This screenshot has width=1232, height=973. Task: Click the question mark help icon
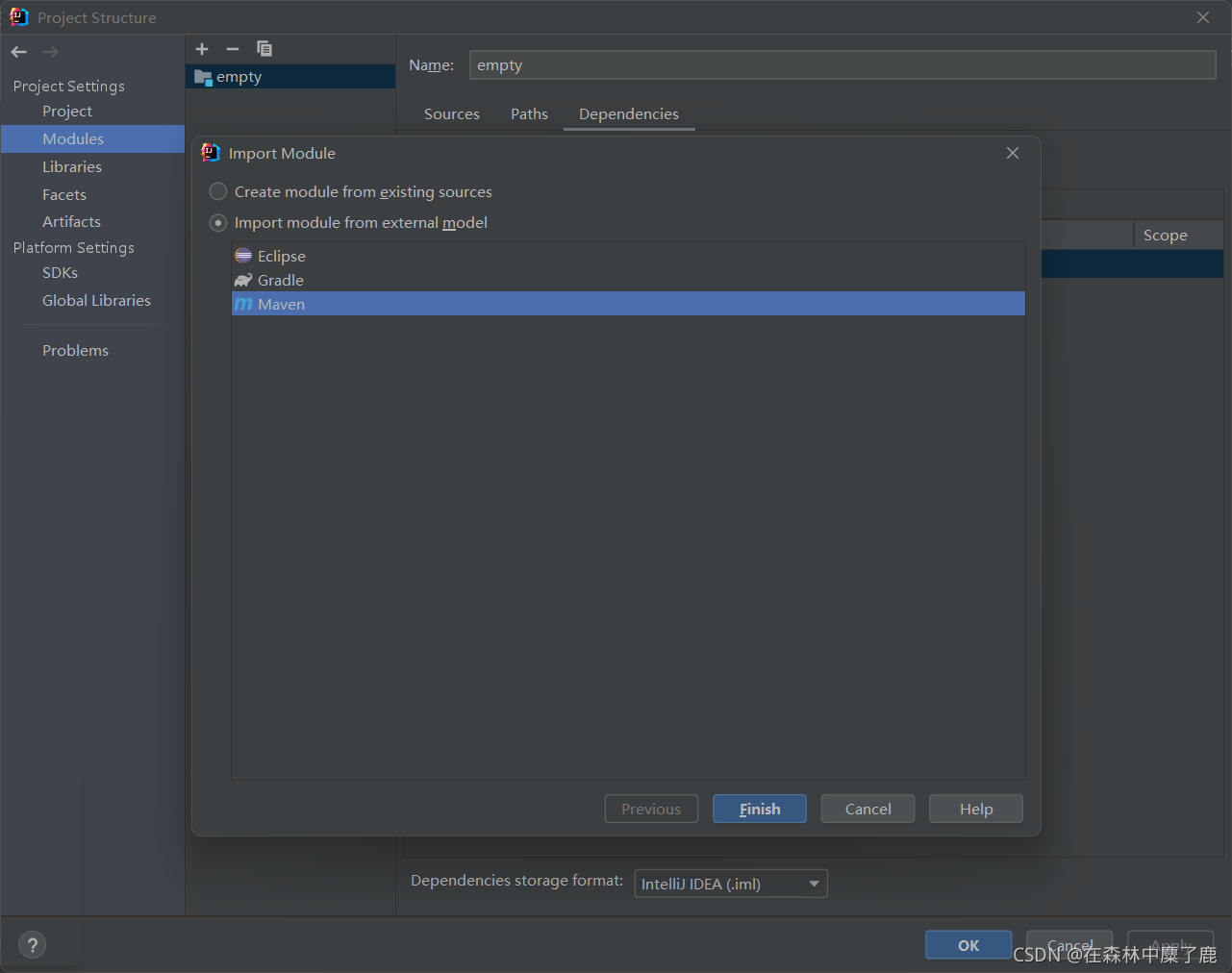(x=32, y=945)
